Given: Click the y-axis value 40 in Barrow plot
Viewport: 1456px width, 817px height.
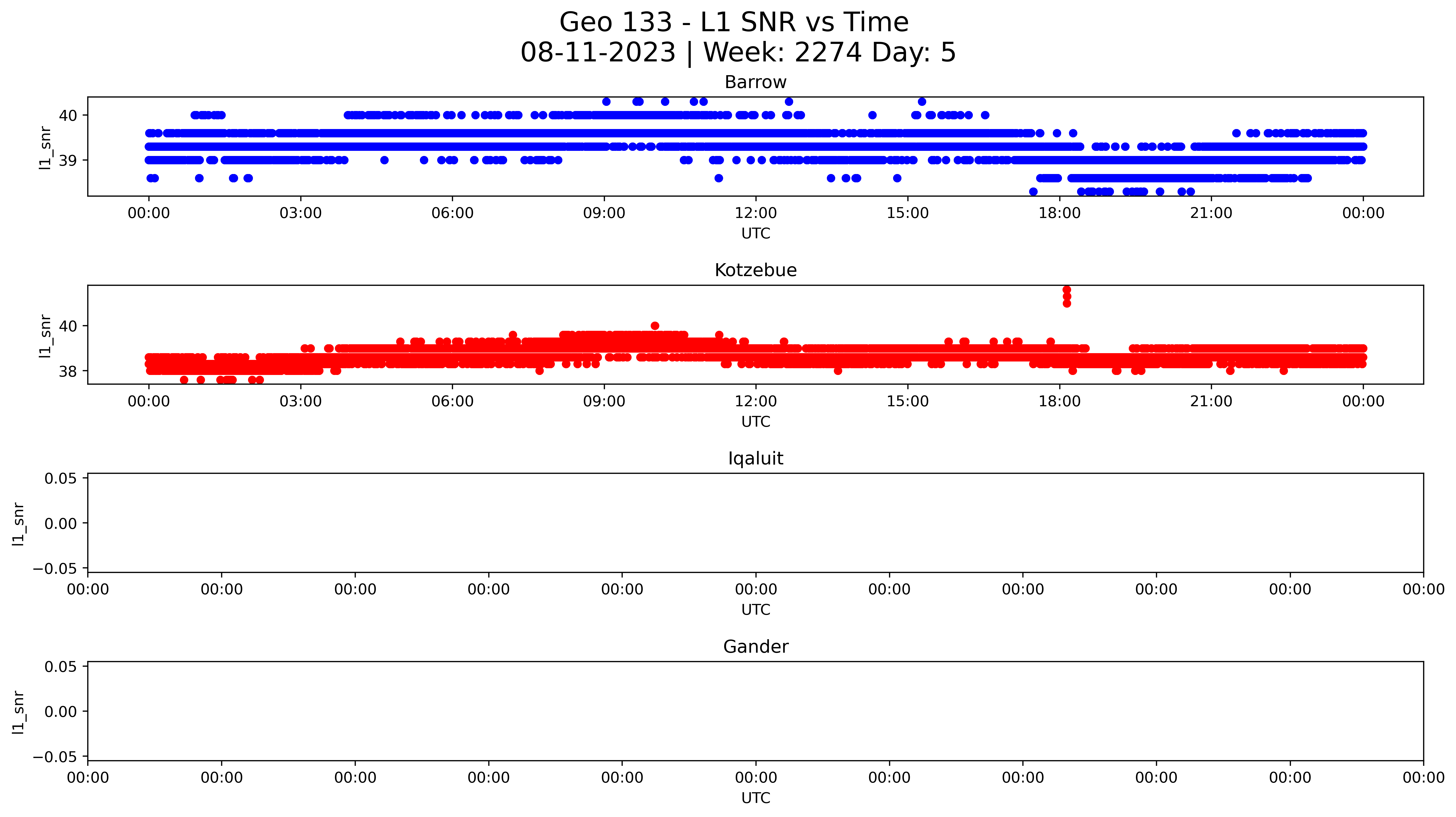Looking at the screenshot, I should click(x=68, y=115).
